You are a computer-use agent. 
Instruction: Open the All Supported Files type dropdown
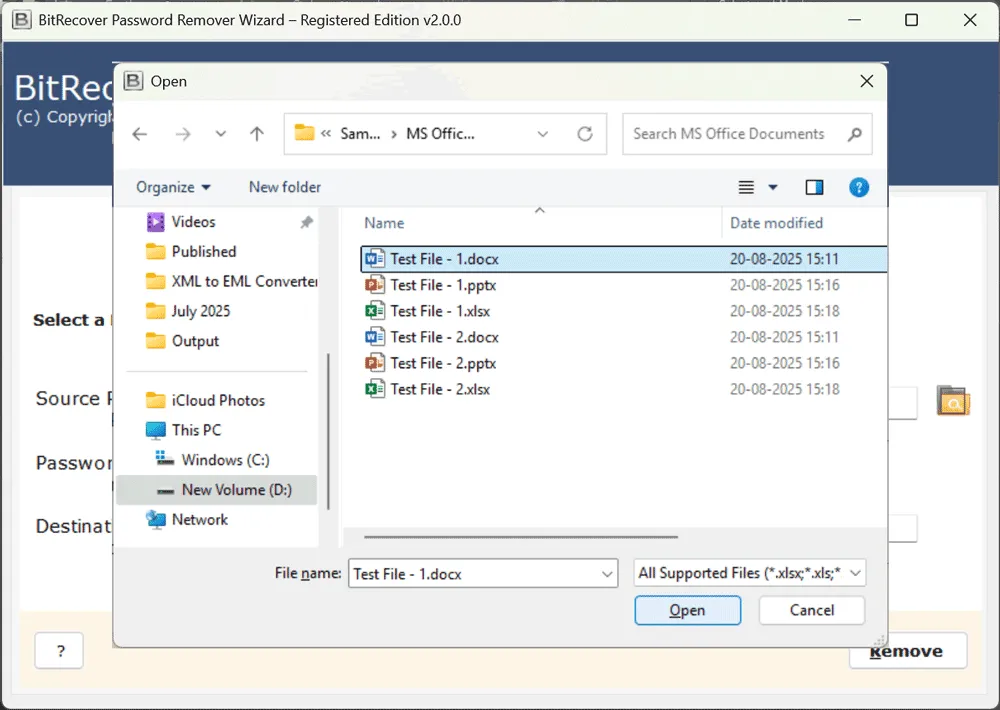coord(750,573)
